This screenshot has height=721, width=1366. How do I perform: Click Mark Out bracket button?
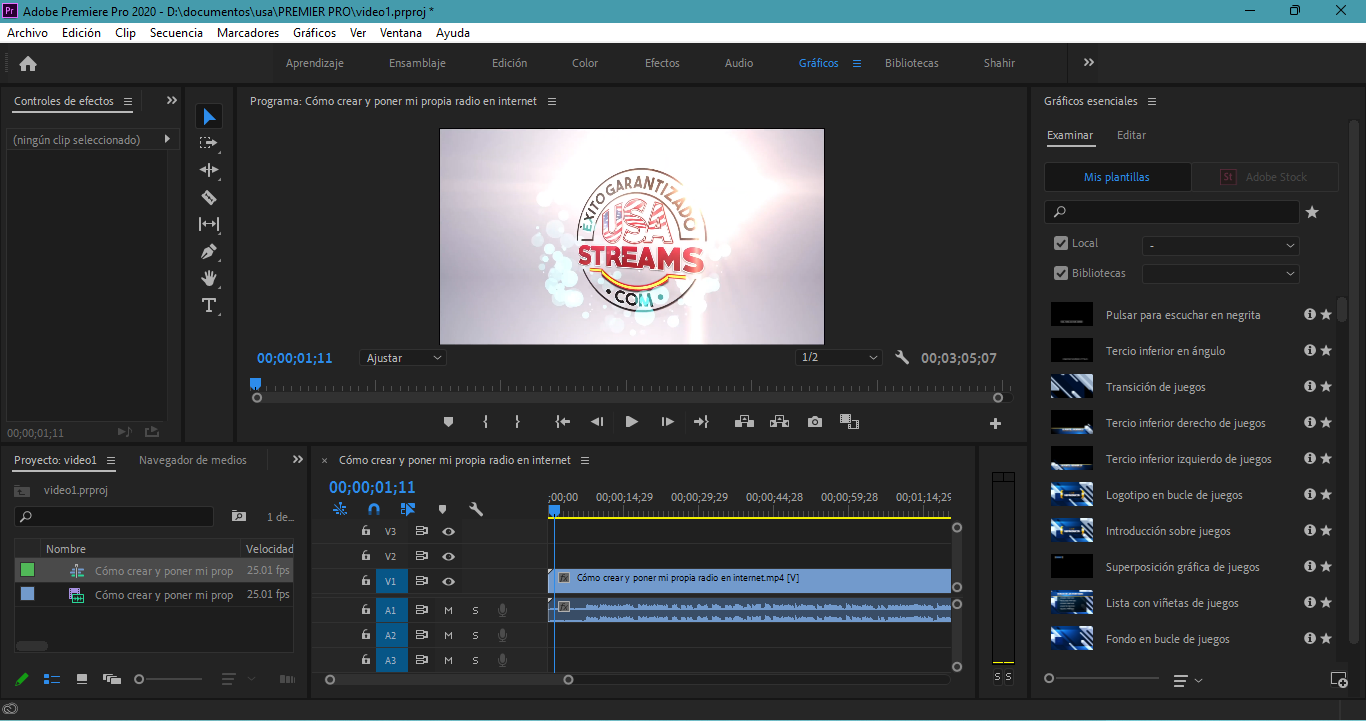coord(517,422)
